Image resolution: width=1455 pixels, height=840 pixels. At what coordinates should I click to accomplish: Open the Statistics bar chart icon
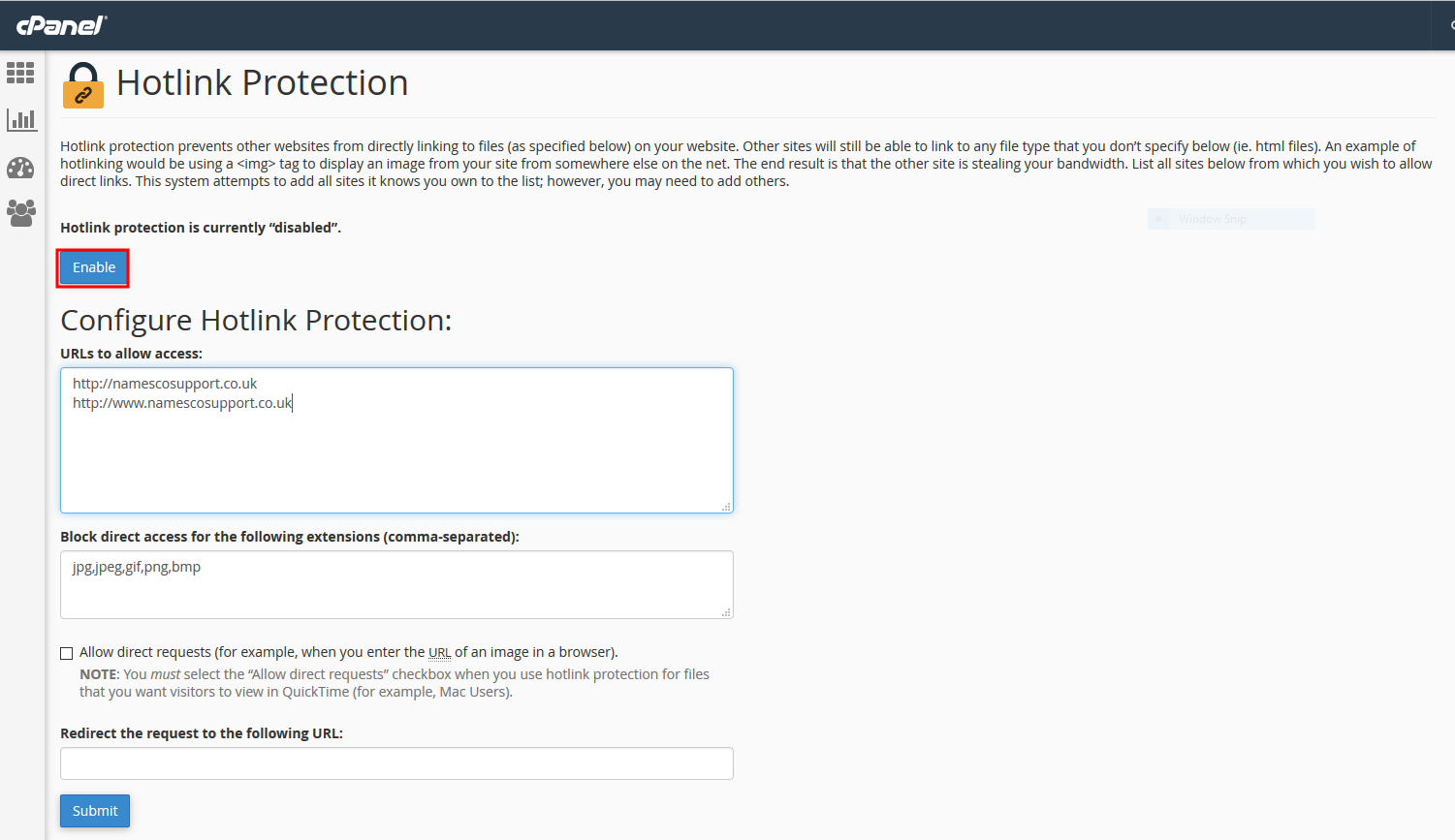click(x=21, y=120)
